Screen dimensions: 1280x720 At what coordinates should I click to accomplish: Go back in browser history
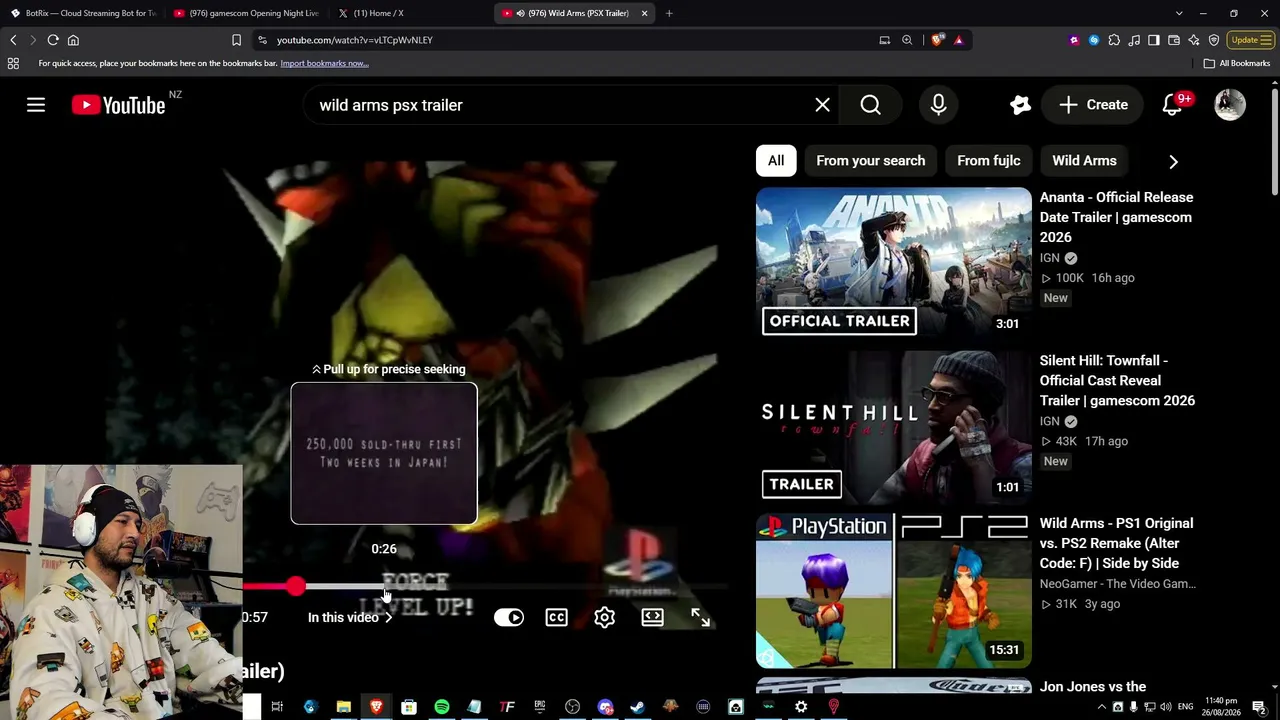point(13,40)
